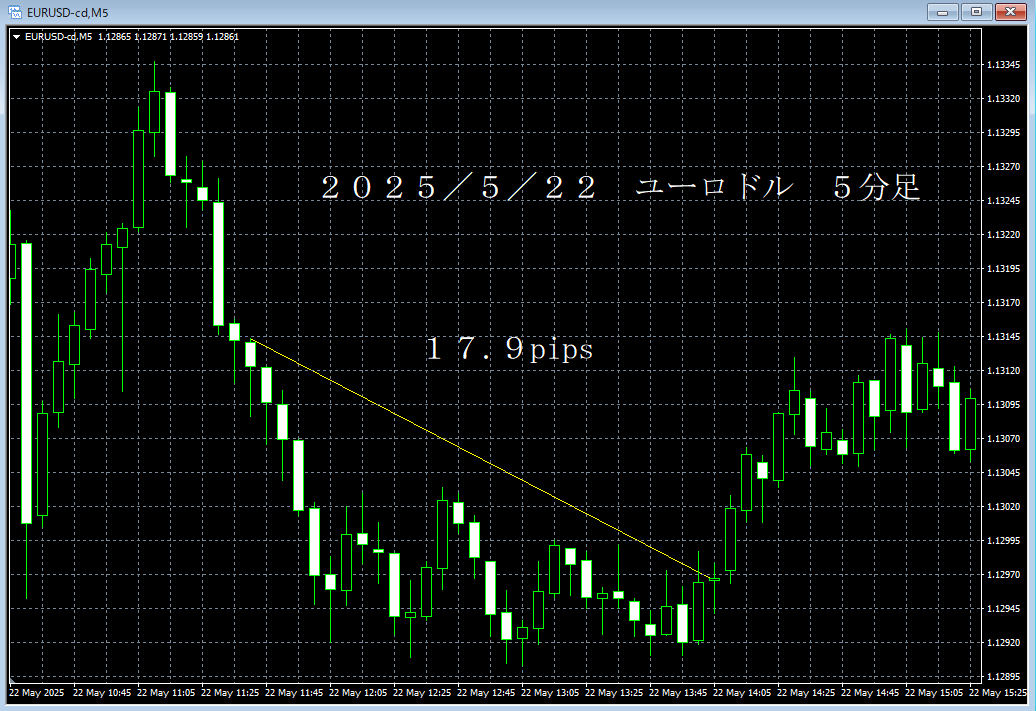Click the '22 May 11:25' time axis label
Image resolution: width=1036 pixels, height=711 pixels.
[230, 692]
